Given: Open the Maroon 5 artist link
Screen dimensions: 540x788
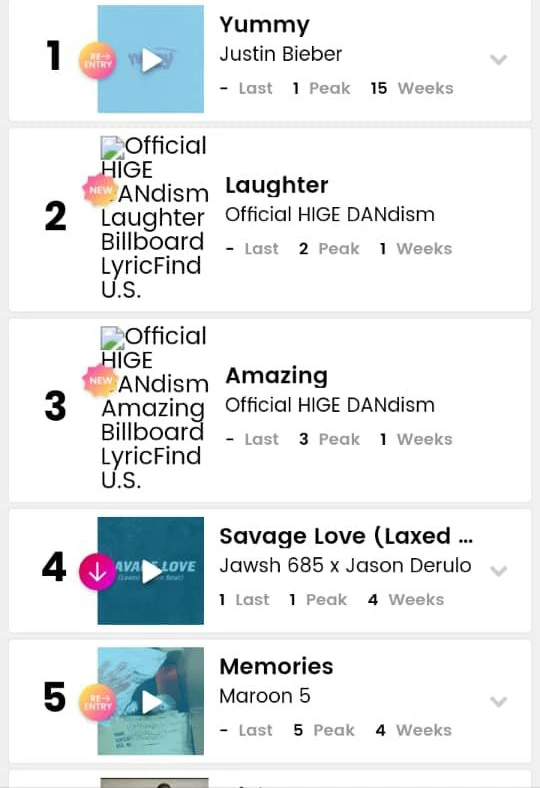Looking at the screenshot, I should (265, 696).
